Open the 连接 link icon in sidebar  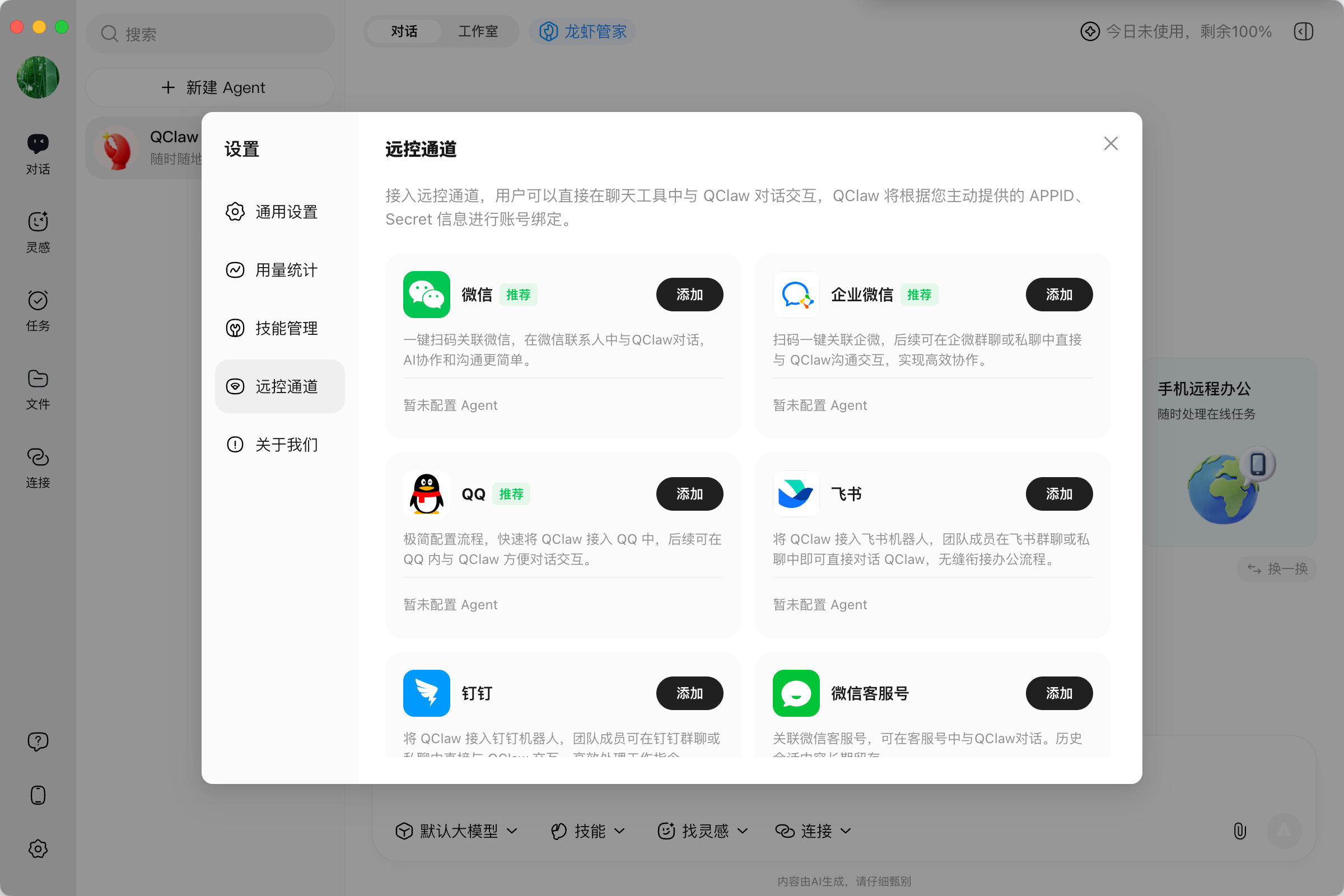click(38, 457)
